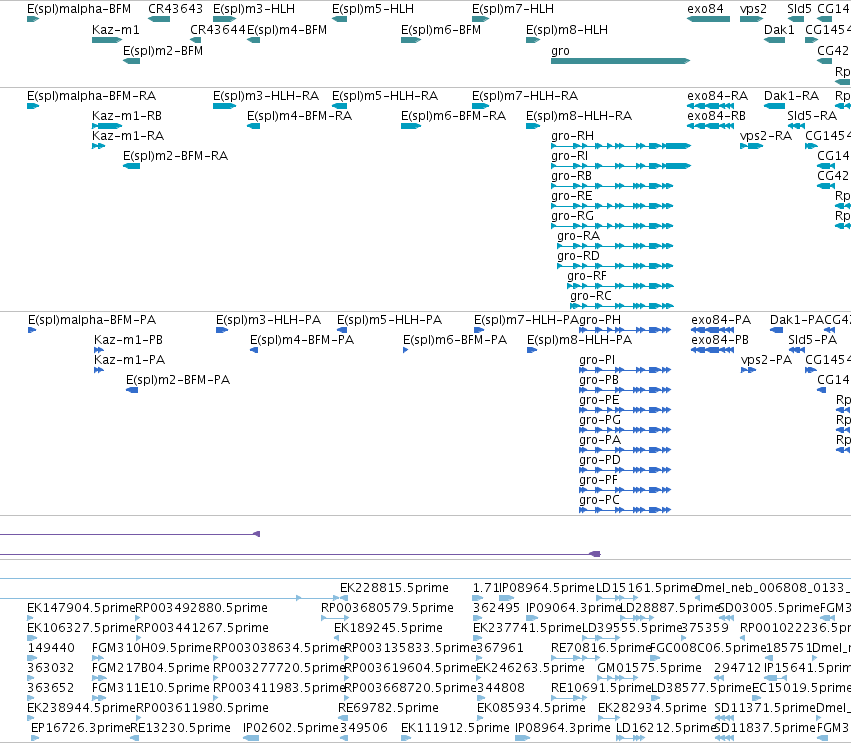Image resolution: width=851 pixels, height=743 pixels.
Task: Select the vps2-PA protein label
Action: pos(766,360)
